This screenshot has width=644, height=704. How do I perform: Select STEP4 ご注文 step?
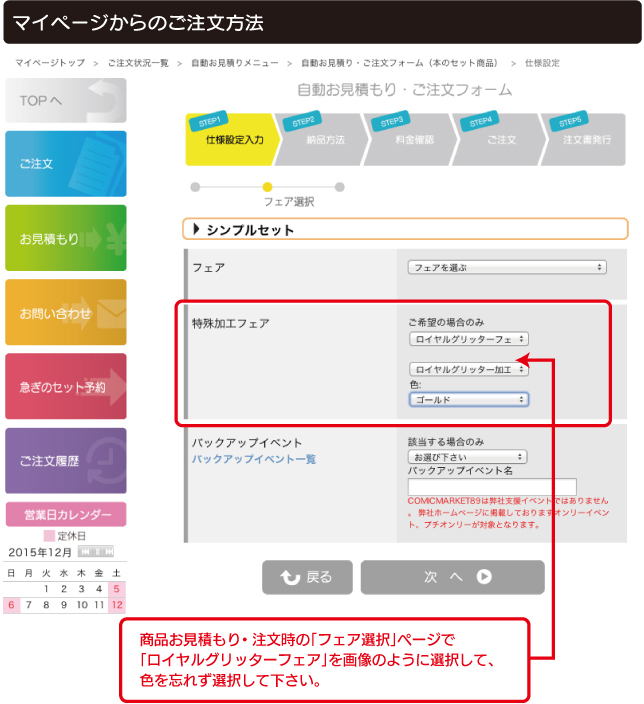pyautogui.click(x=499, y=140)
